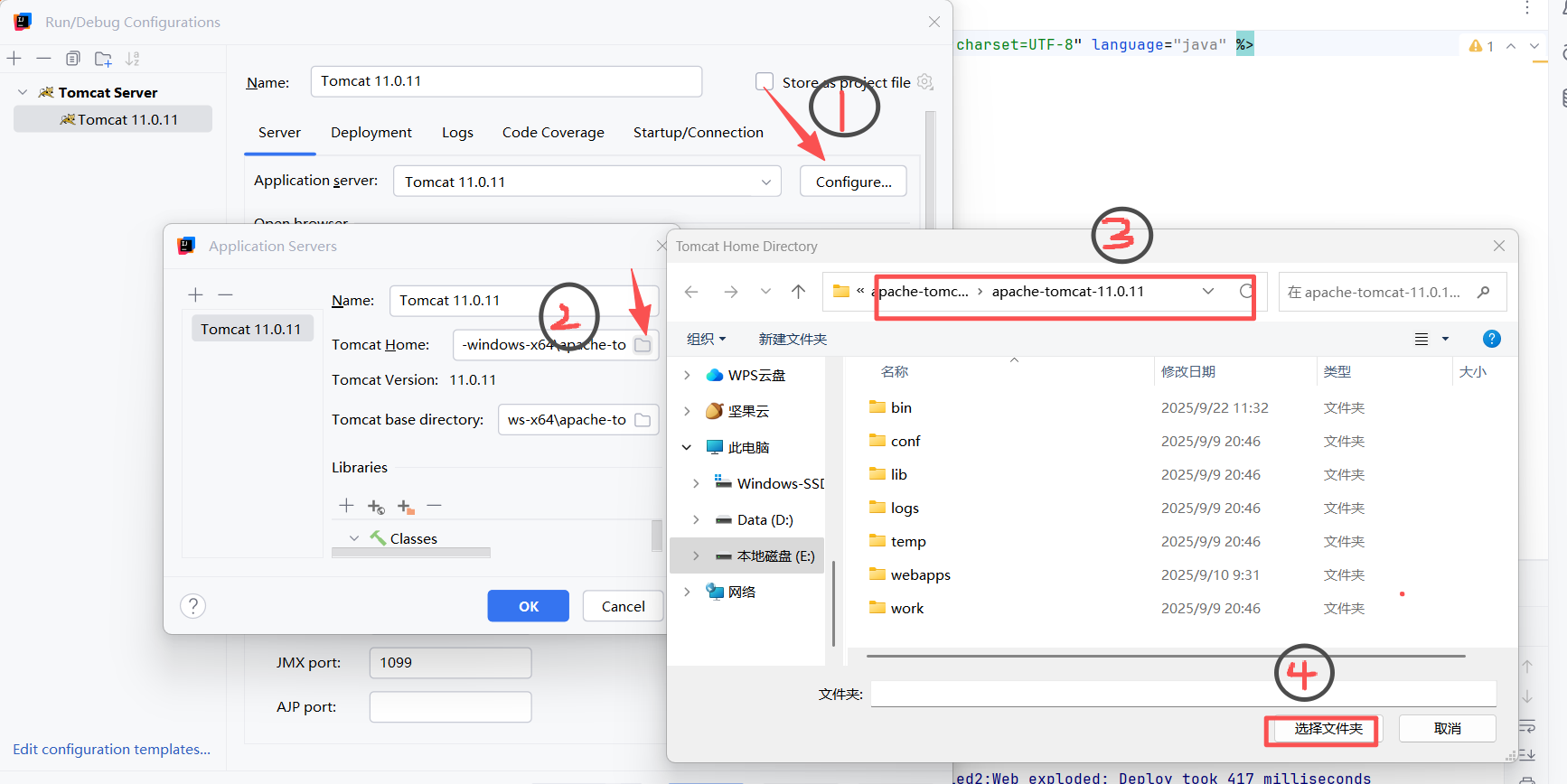Switch to the Server tab
Viewport: 1567px width, 784px height.
[x=279, y=132]
